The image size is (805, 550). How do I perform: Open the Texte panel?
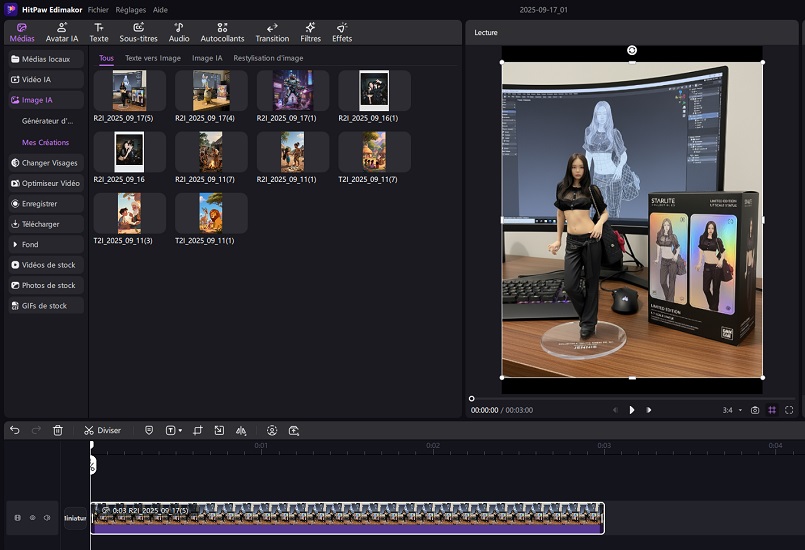(x=99, y=32)
